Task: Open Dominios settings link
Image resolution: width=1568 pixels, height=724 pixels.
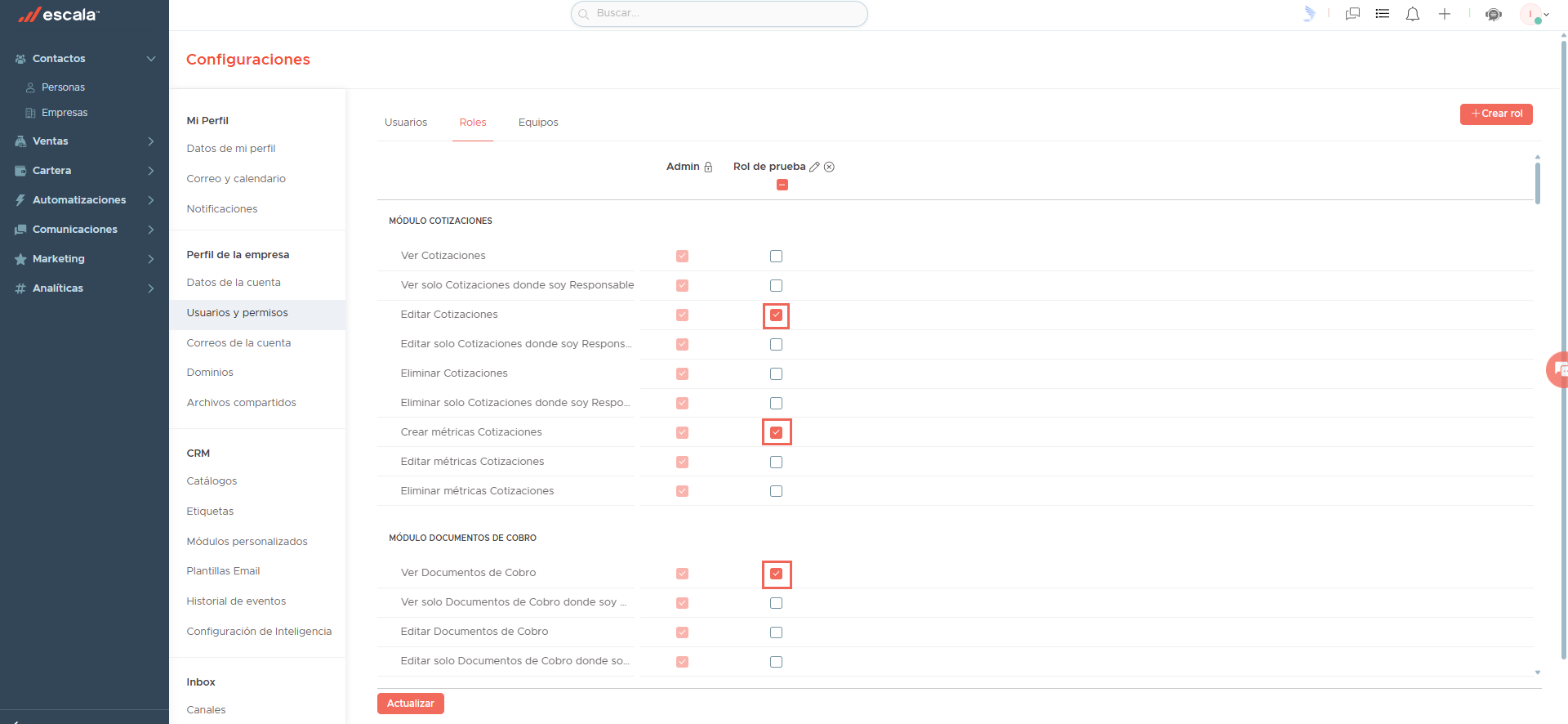Action: [210, 373]
